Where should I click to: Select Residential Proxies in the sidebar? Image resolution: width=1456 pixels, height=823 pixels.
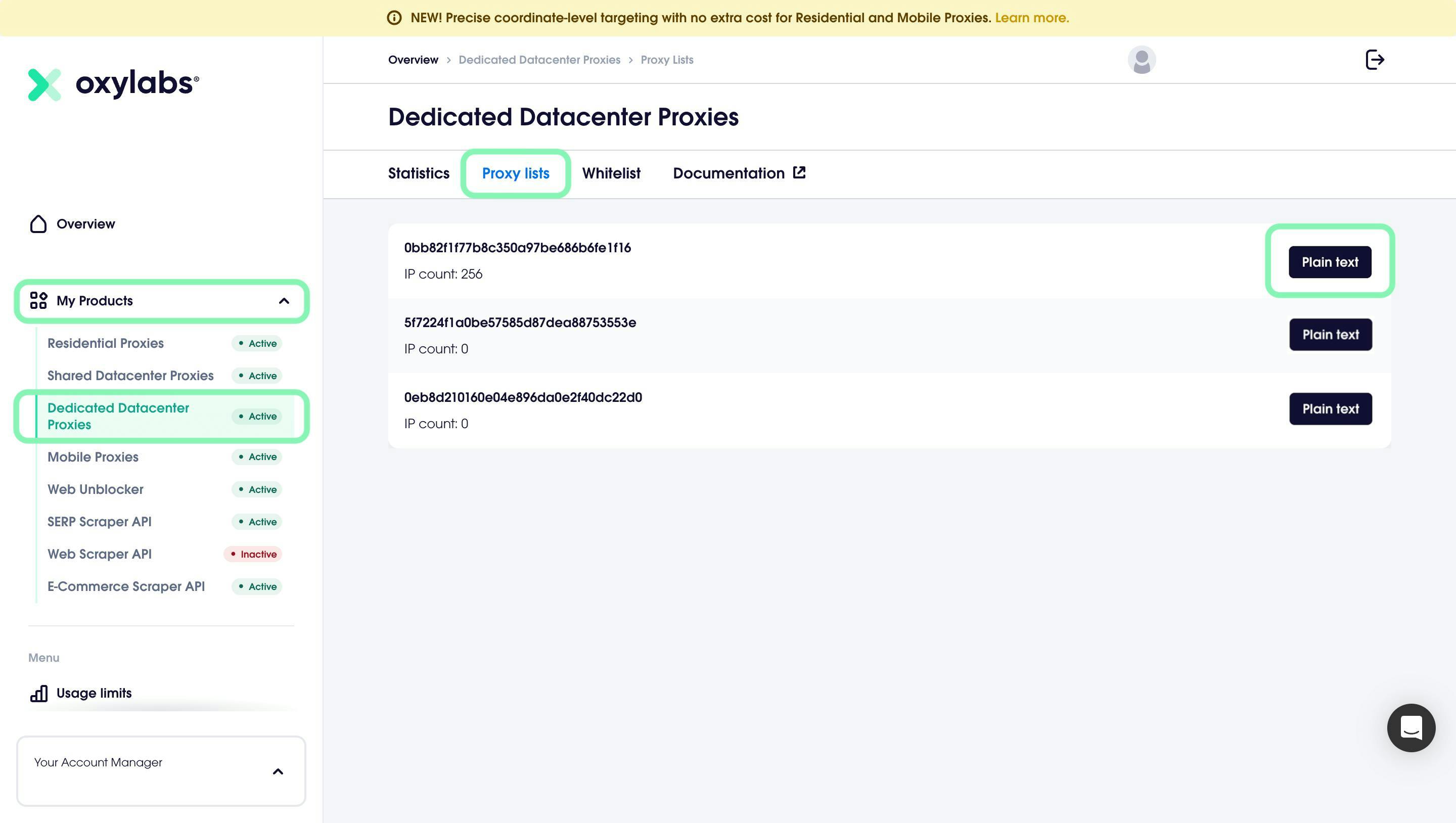pyautogui.click(x=106, y=344)
